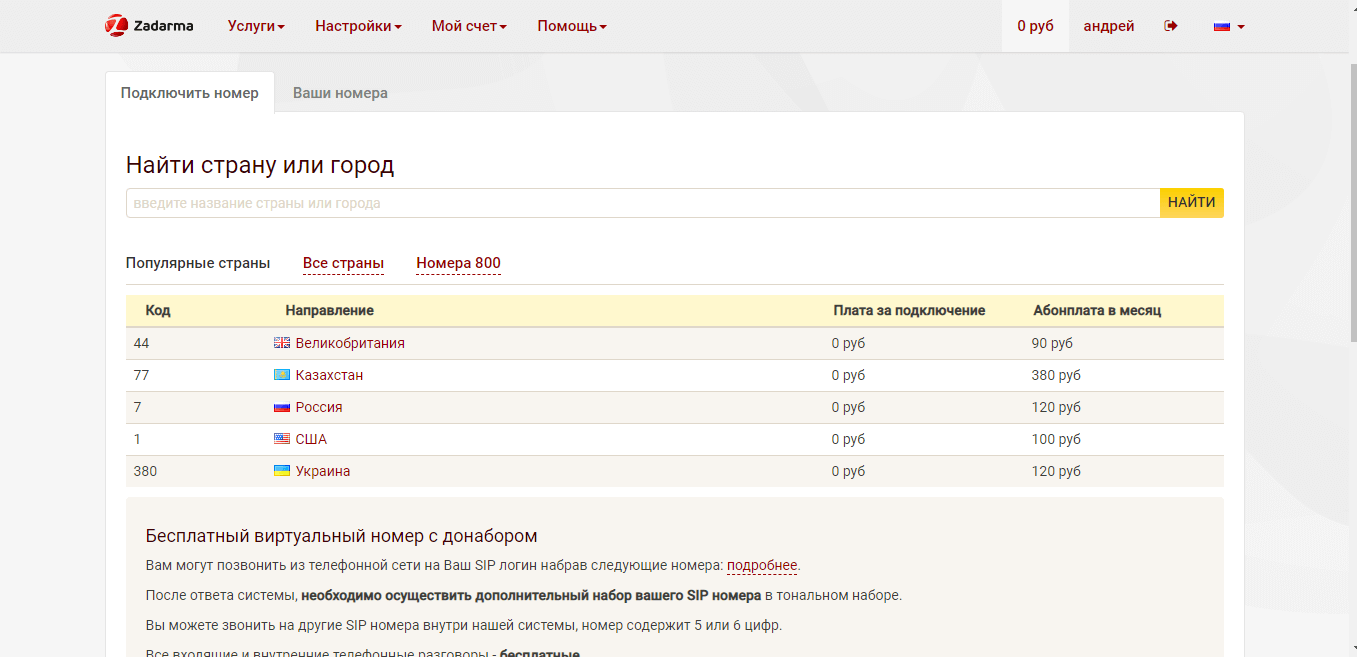
Task: Expand the Помощь menu
Action: click(x=571, y=26)
